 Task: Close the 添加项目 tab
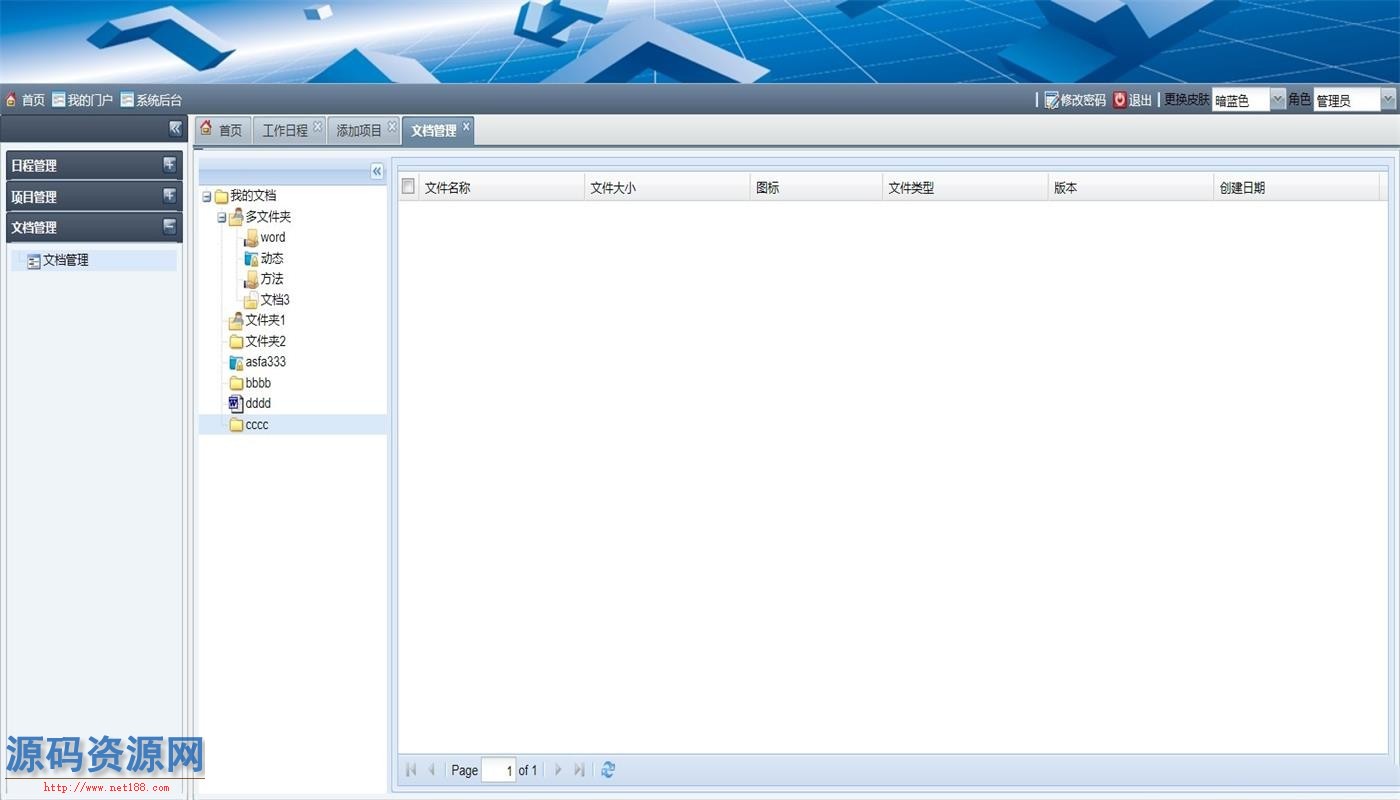(392, 126)
